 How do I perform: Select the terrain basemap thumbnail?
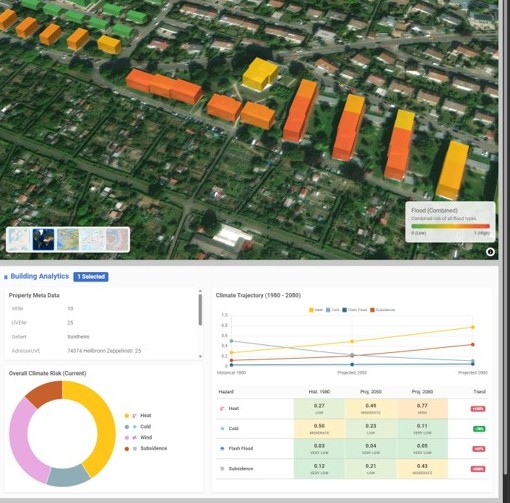click(68, 239)
